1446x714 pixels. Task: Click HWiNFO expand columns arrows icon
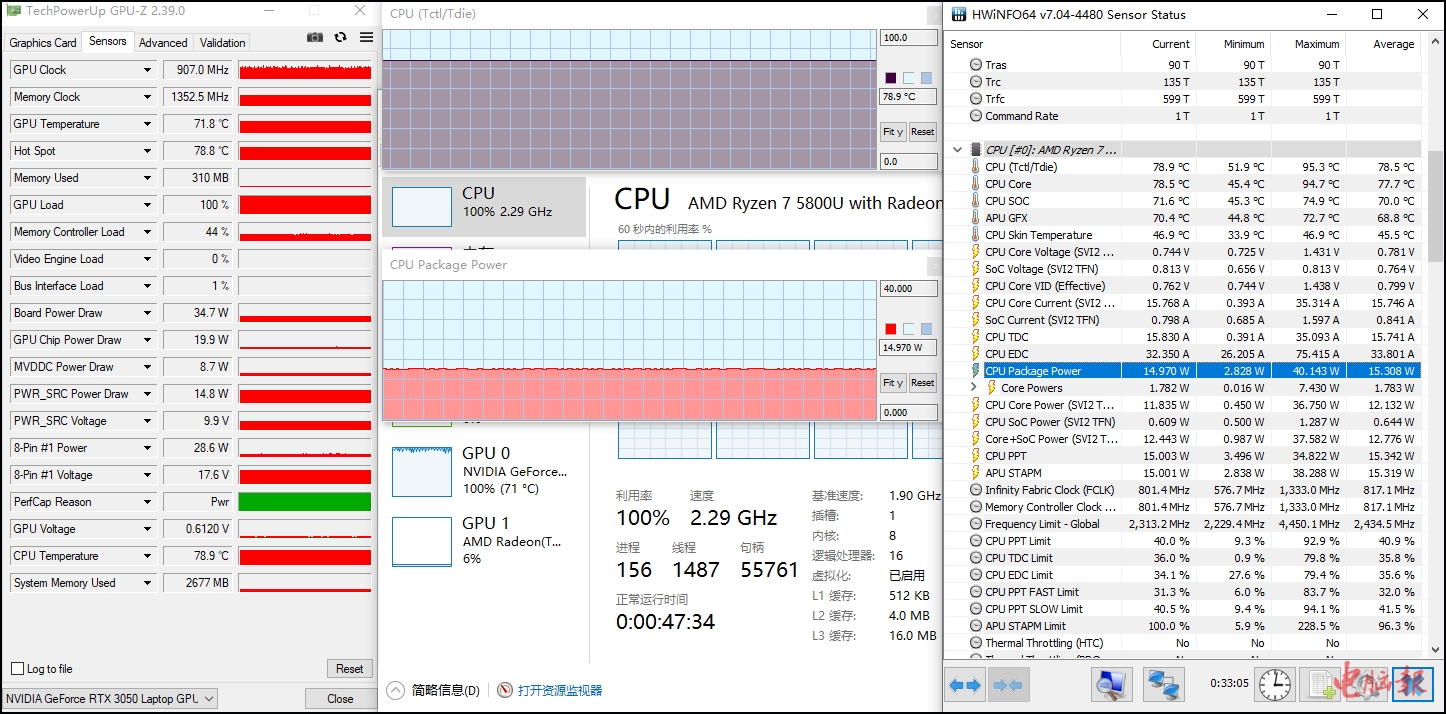click(965, 685)
